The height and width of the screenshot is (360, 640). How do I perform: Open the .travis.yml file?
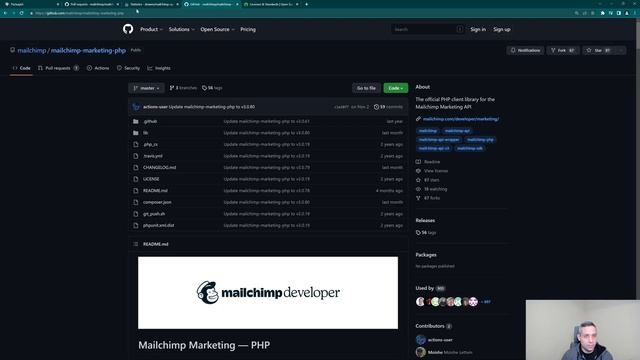153,156
